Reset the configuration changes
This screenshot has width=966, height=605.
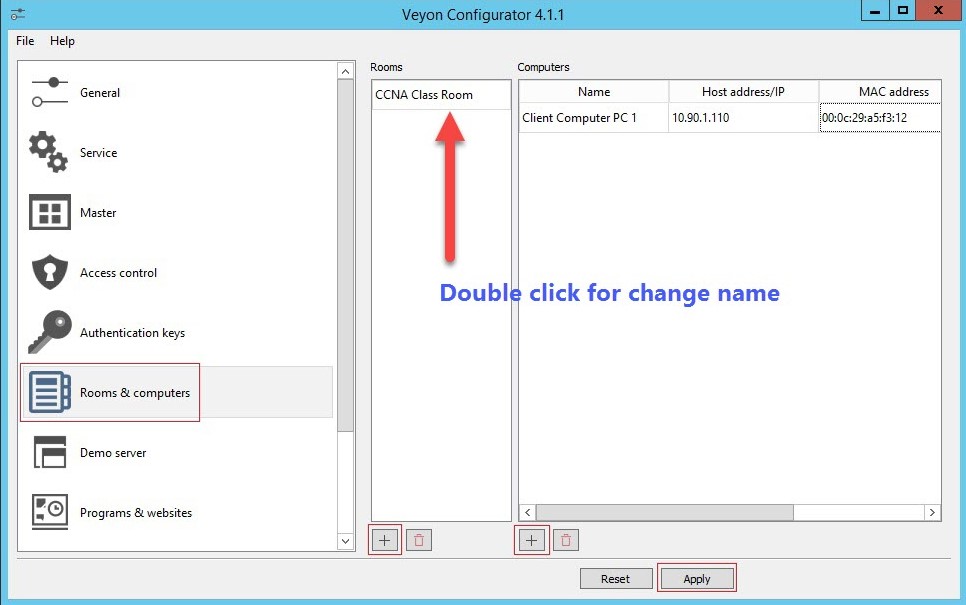pos(616,578)
